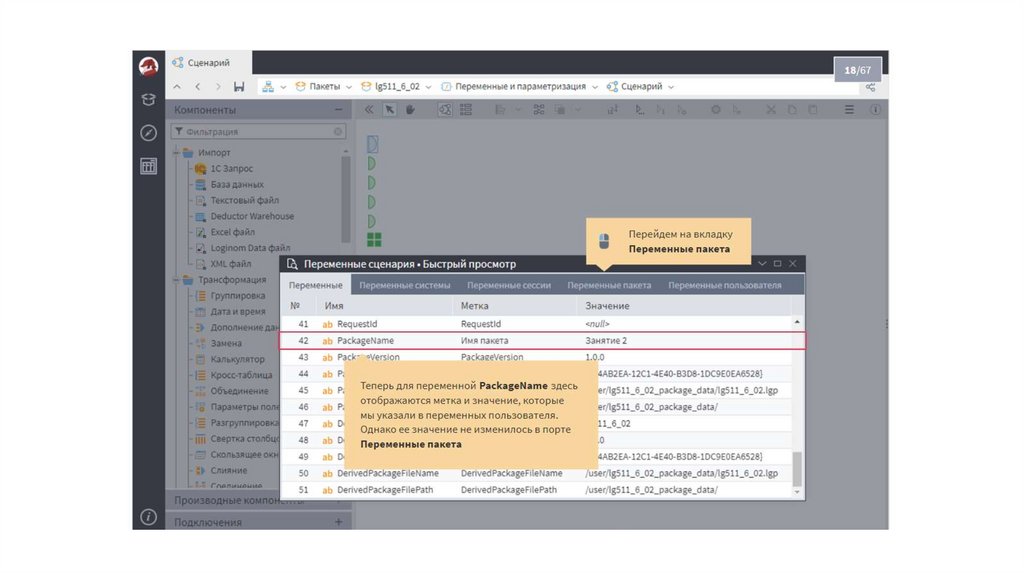Select the hand pan tool
This screenshot has width=1024, height=574.
pyautogui.click(x=410, y=110)
